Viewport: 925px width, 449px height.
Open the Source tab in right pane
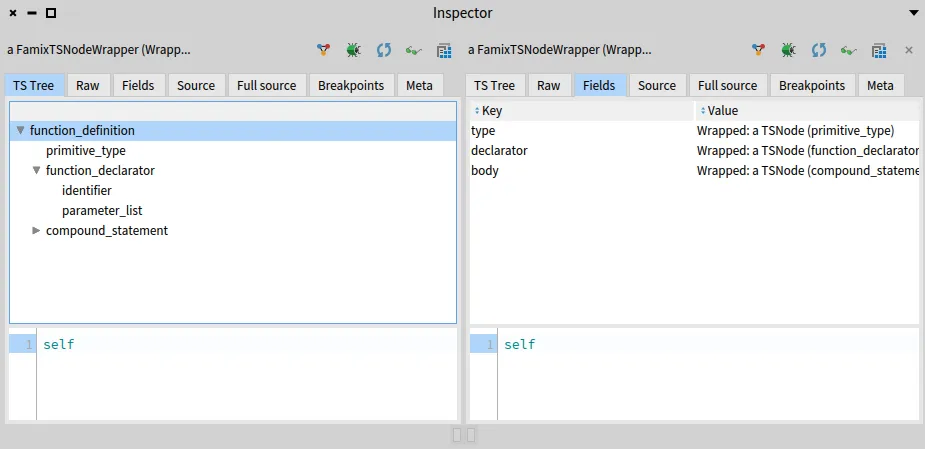[x=657, y=86]
